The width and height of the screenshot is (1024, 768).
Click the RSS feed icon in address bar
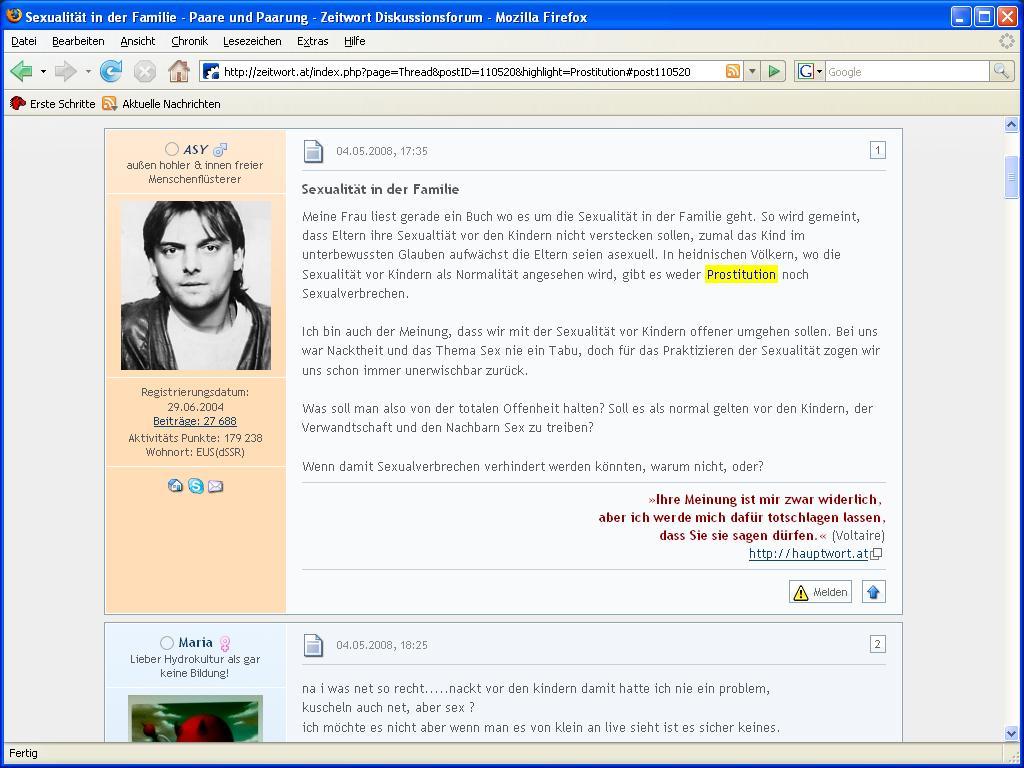point(733,71)
